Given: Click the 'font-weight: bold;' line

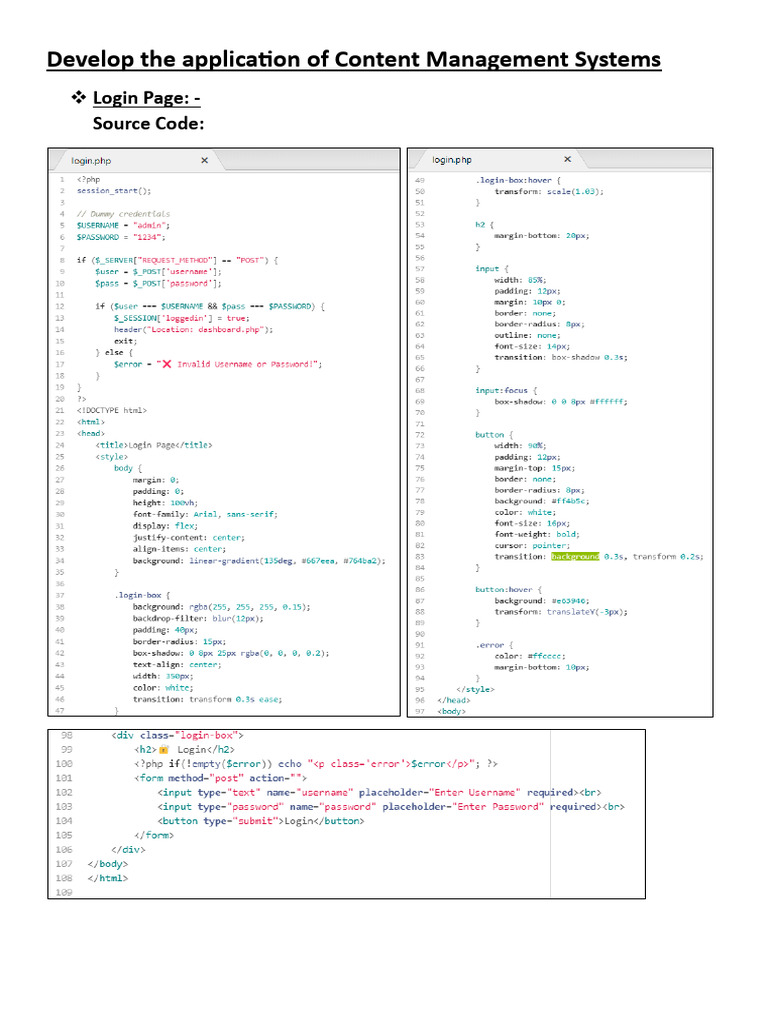Looking at the screenshot, I should coord(537,534).
